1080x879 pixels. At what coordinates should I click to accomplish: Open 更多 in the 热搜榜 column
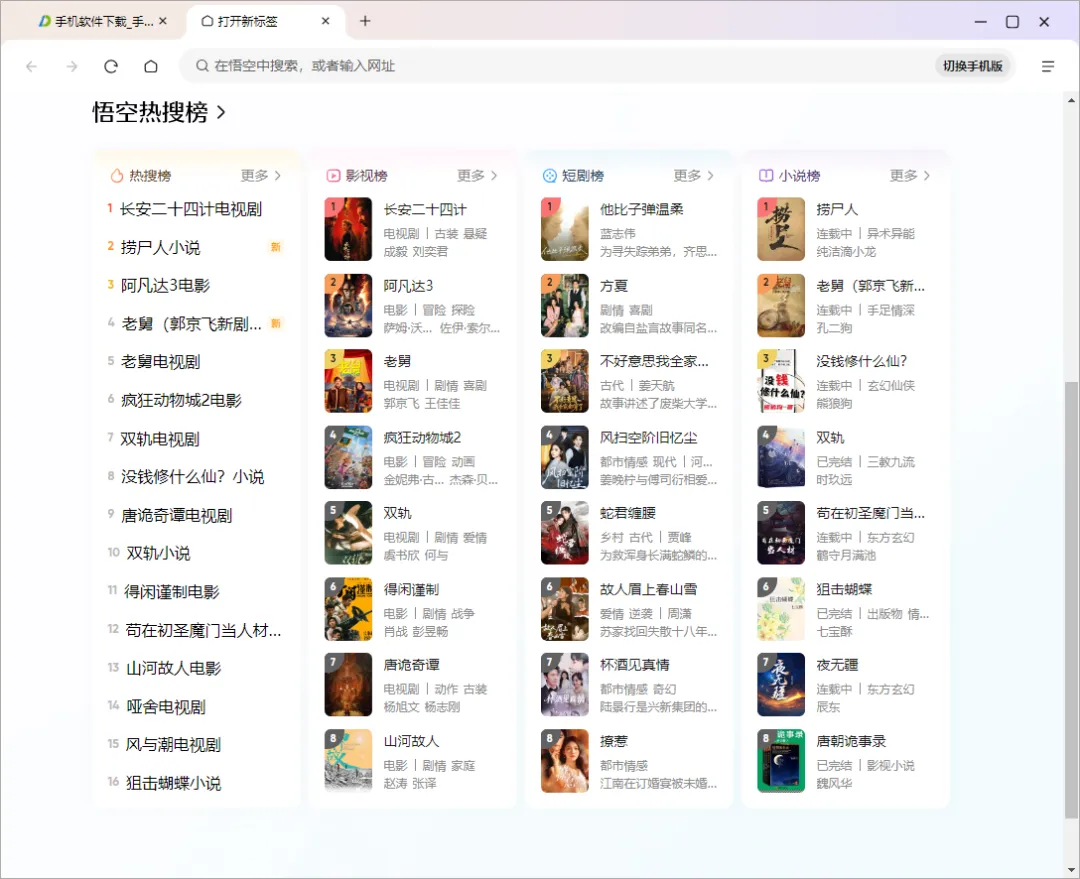[261, 176]
